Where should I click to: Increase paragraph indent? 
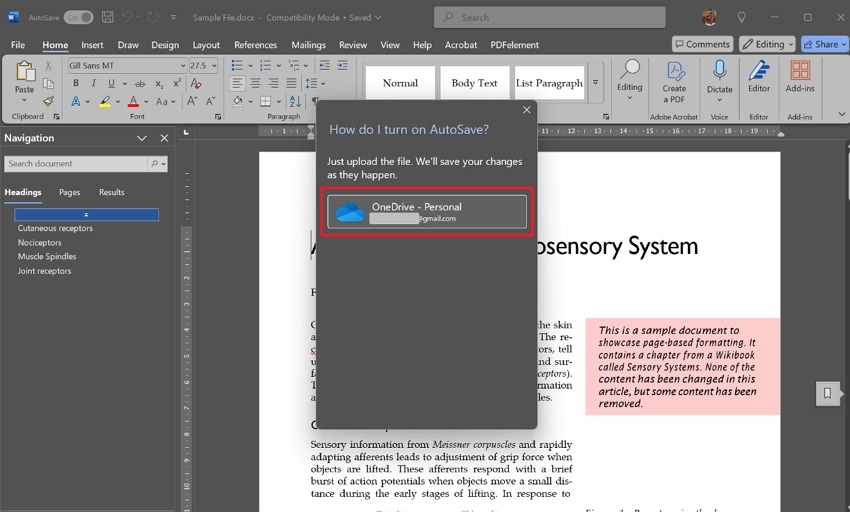pos(343,66)
